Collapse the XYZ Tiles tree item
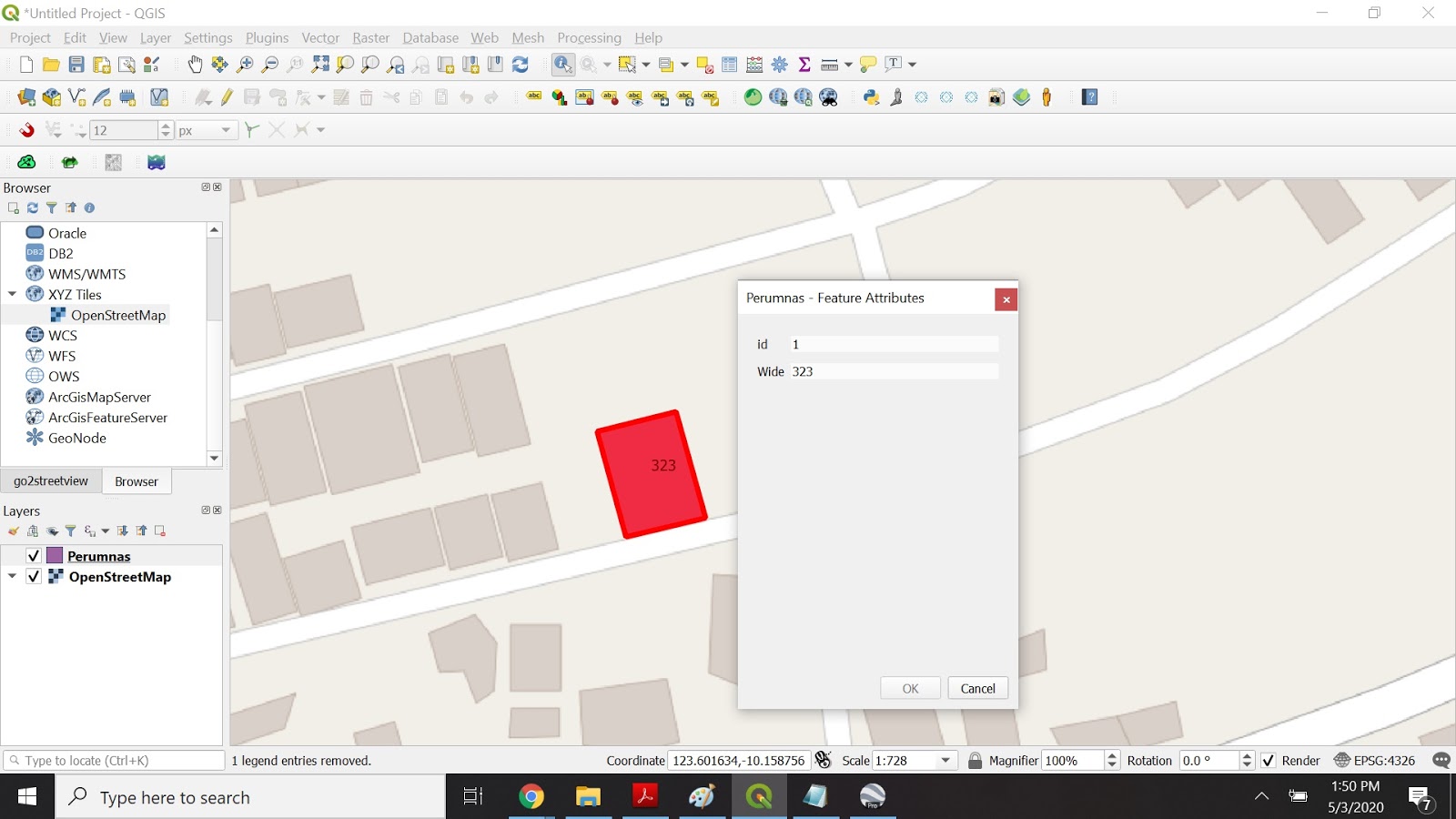Image resolution: width=1456 pixels, height=819 pixels. point(13,294)
